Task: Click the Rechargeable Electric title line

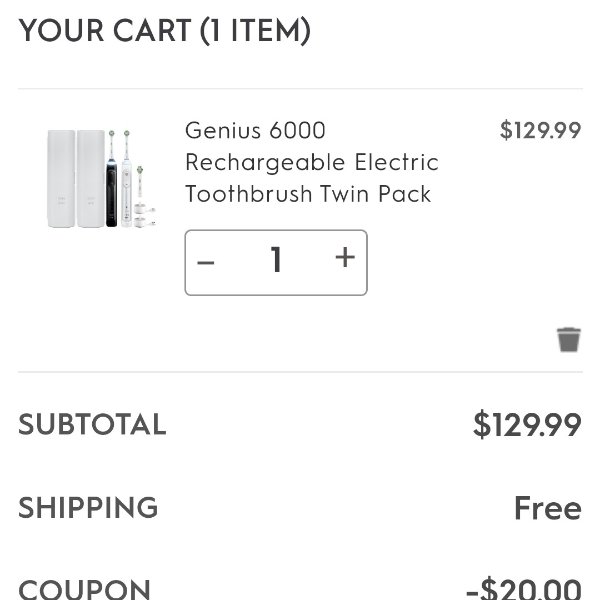Action: click(x=312, y=163)
